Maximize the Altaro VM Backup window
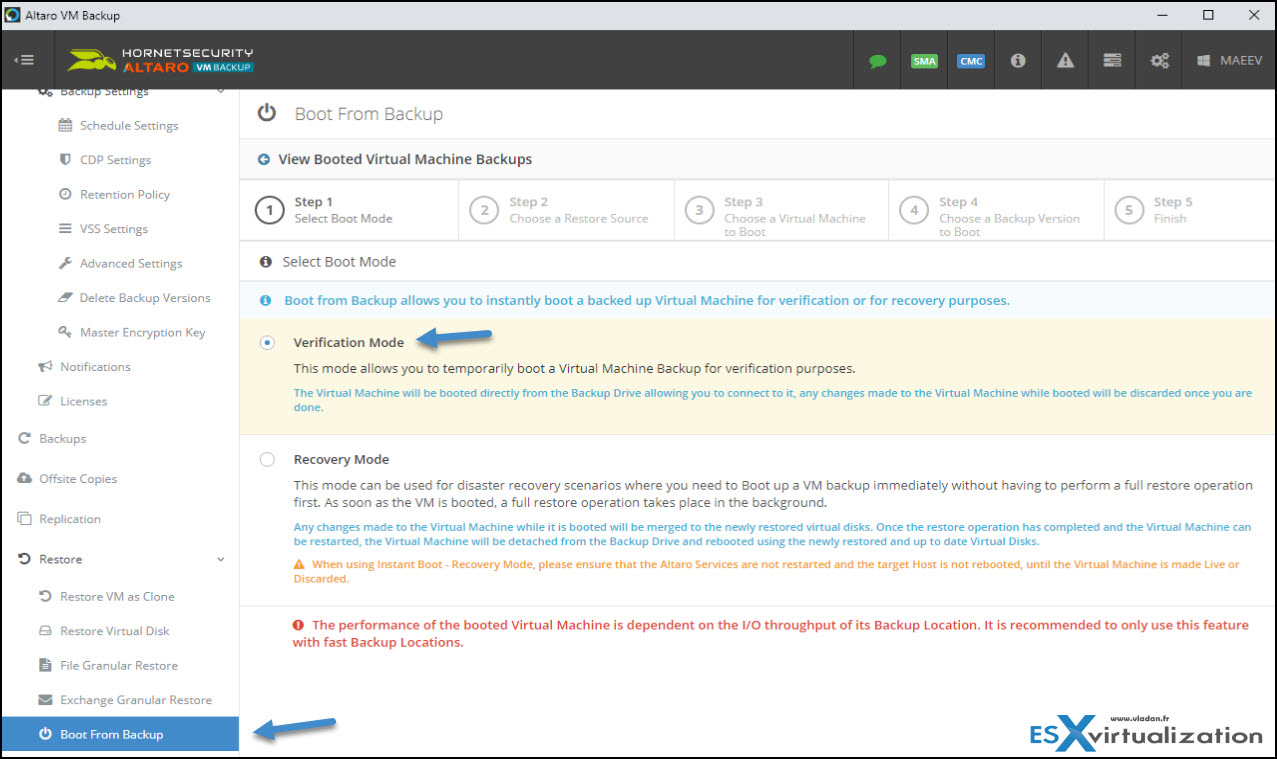Image resolution: width=1277 pixels, height=759 pixels. [1208, 15]
